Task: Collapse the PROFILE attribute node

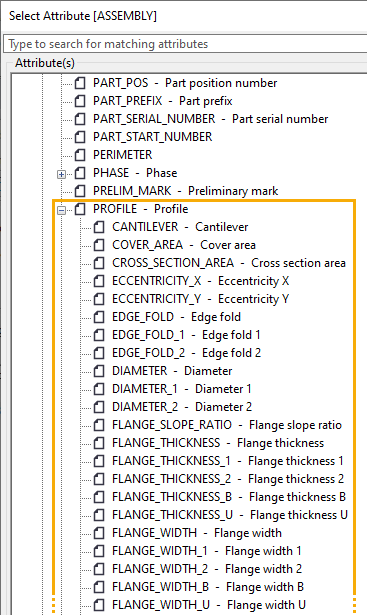Action: 62,211
